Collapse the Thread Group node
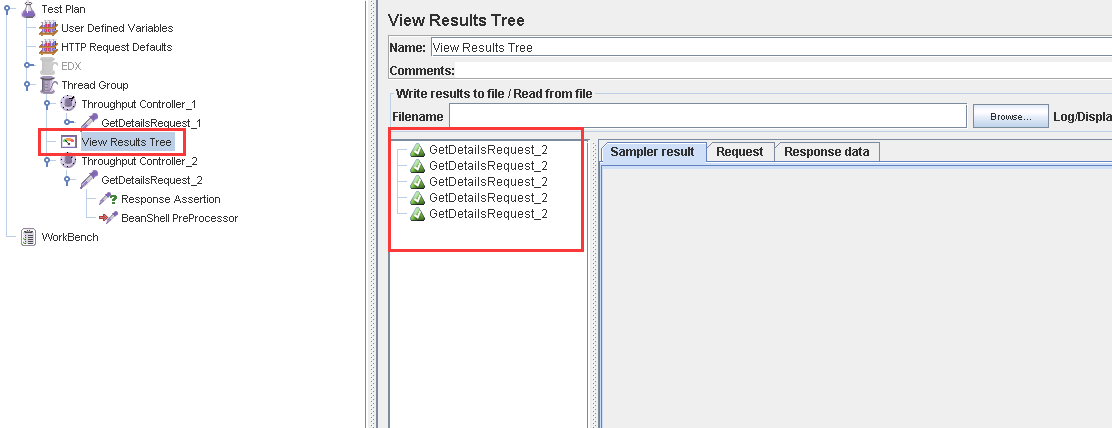This screenshot has width=1112, height=428. (28, 85)
